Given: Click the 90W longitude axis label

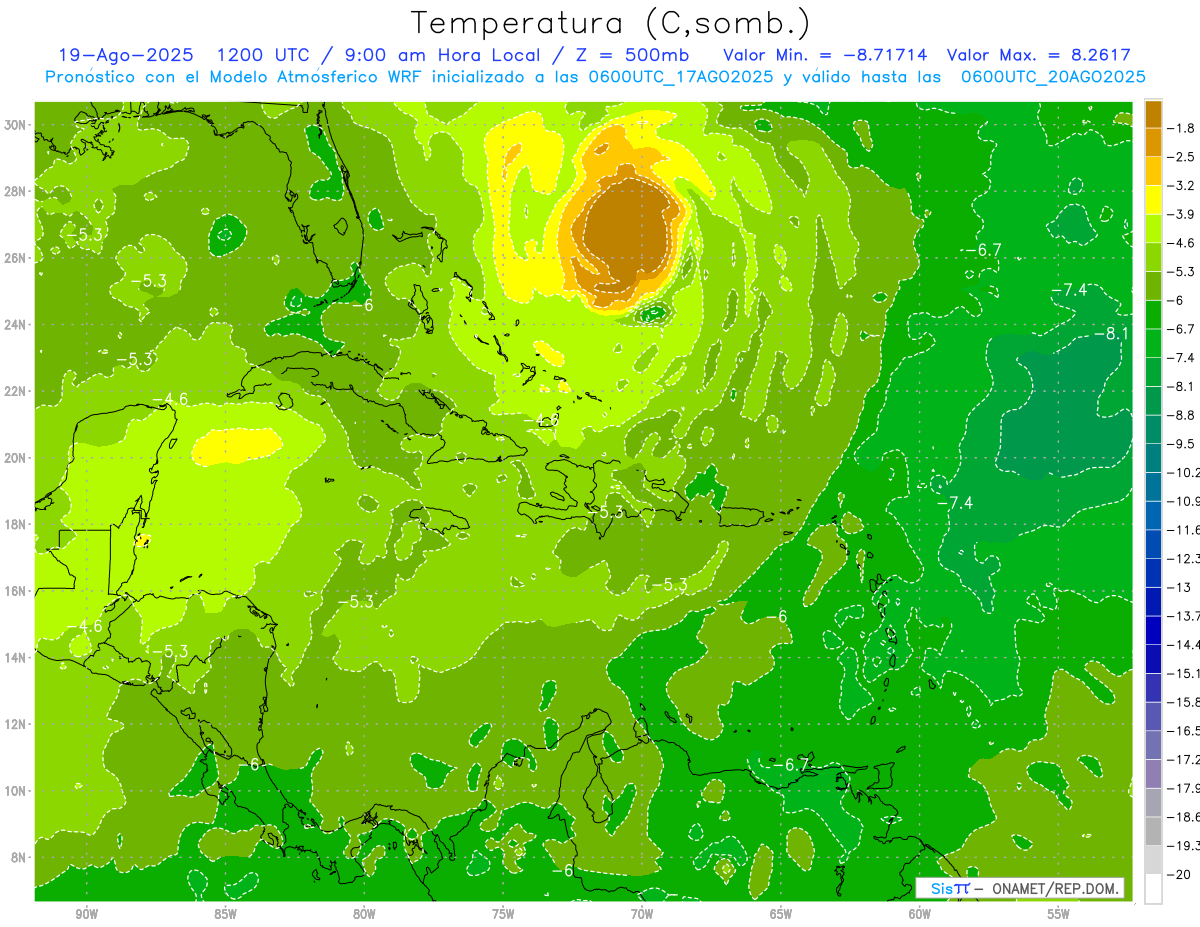Looking at the screenshot, I should click(86, 914).
